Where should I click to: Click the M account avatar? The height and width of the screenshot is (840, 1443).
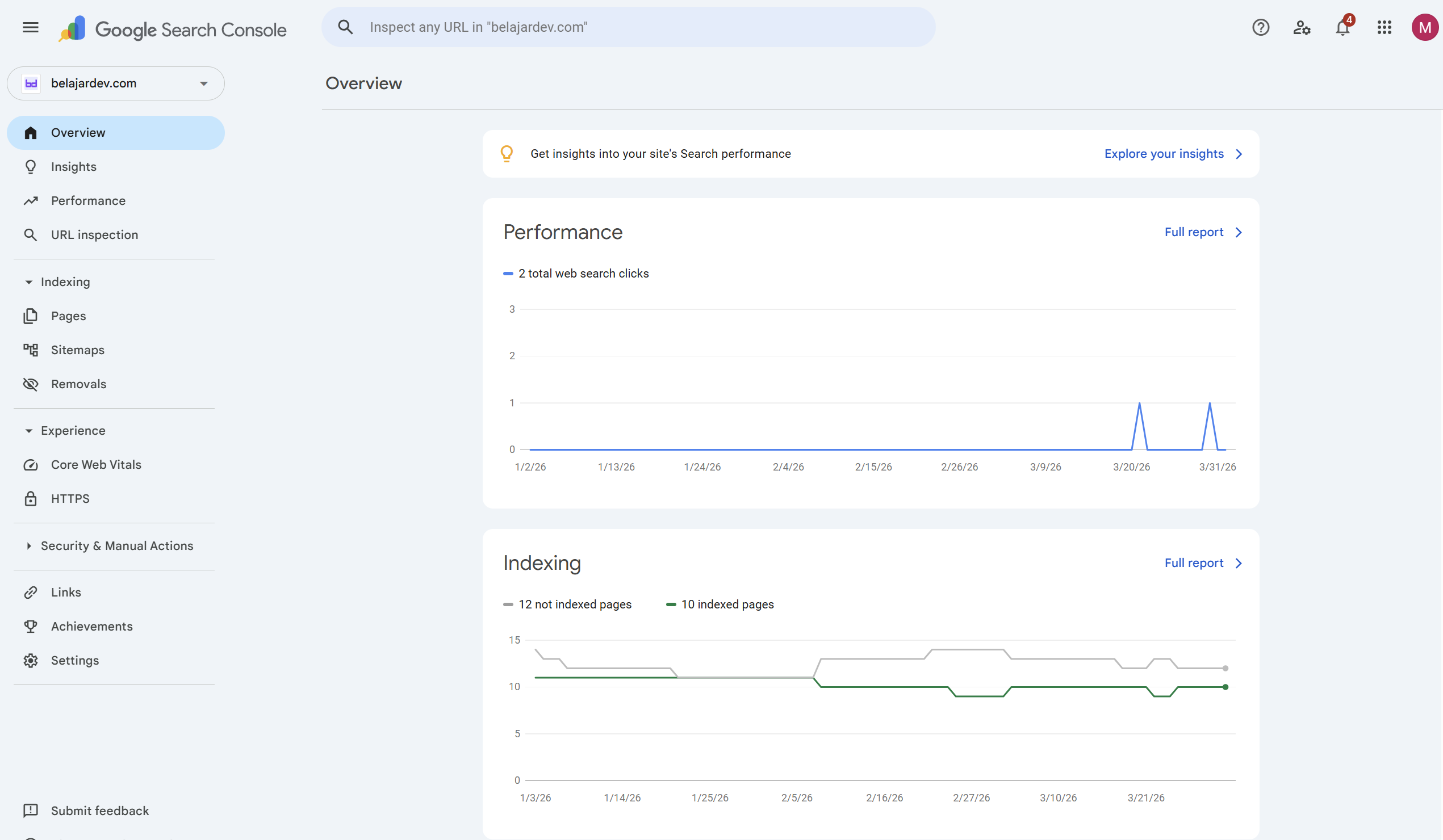point(1424,27)
